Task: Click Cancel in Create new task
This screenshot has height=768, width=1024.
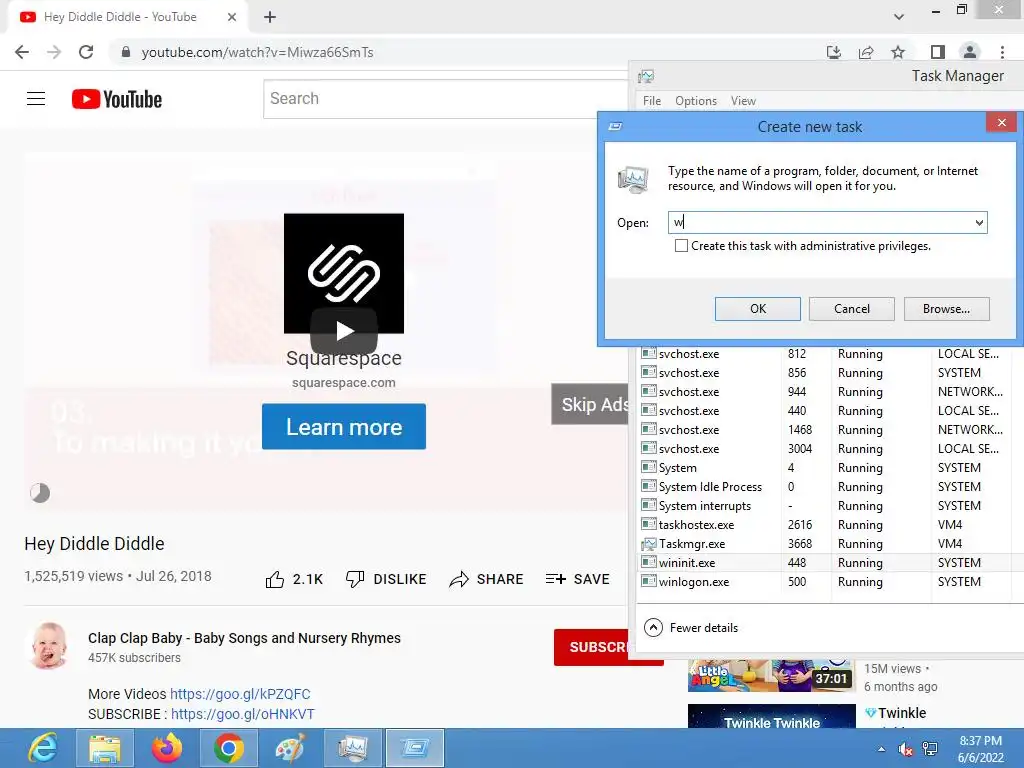Action: (x=852, y=309)
